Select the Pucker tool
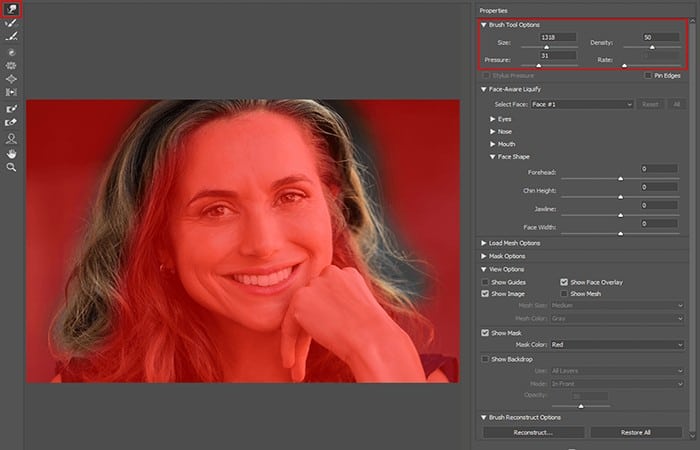The height and width of the screenshot is (450, 700). (11, 66)
